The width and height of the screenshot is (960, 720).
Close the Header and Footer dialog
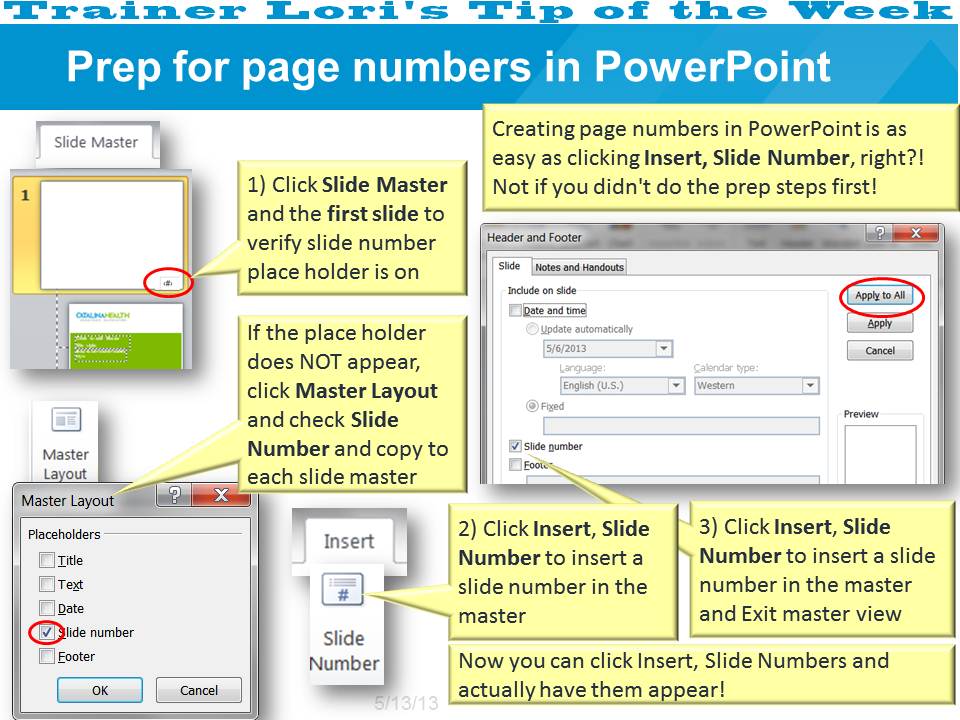tap(915, 233)
